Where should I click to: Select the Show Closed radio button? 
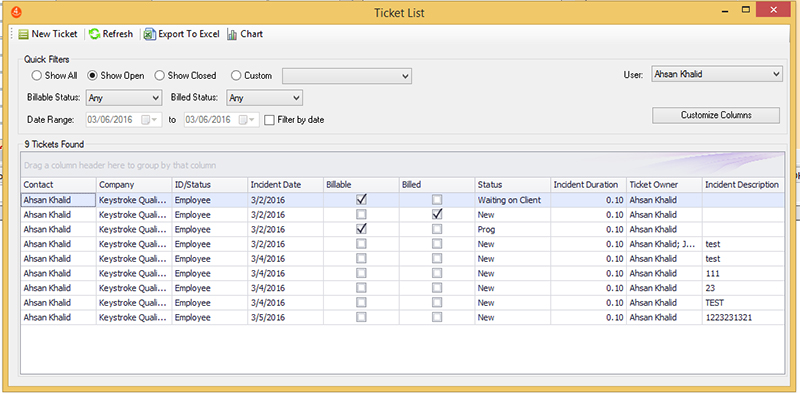(x=159, y=76)
